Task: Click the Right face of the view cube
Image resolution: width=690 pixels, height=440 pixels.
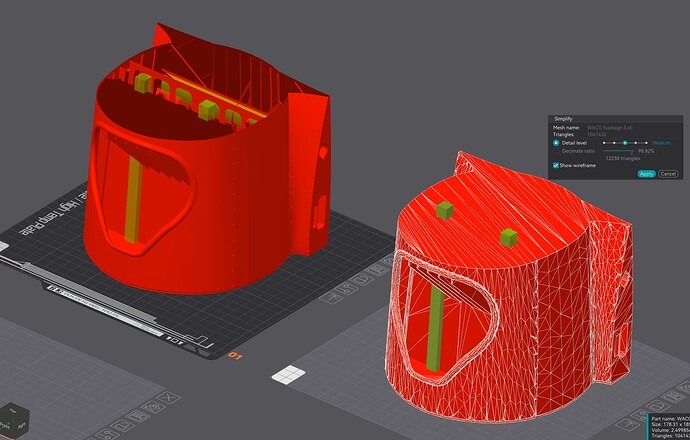Action: coord(21,426)
